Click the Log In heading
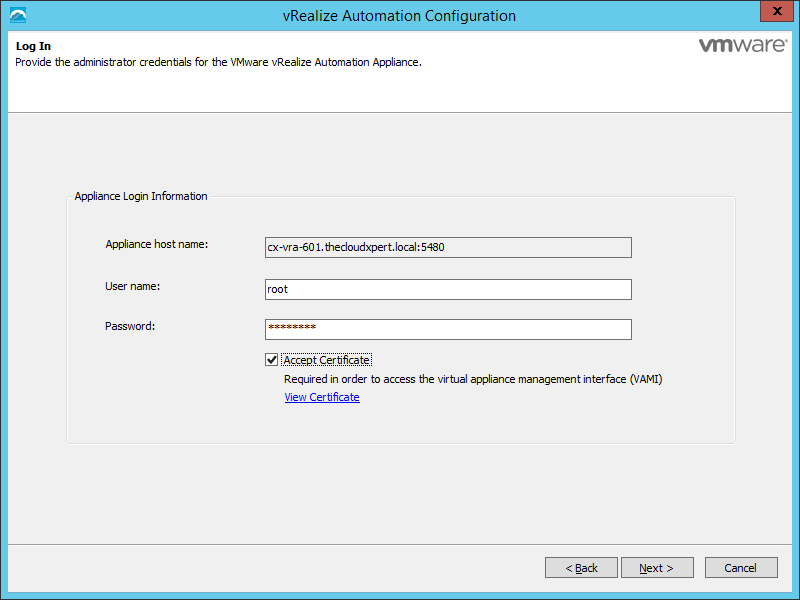Screen dimensions: 800x600 (33, 46)
